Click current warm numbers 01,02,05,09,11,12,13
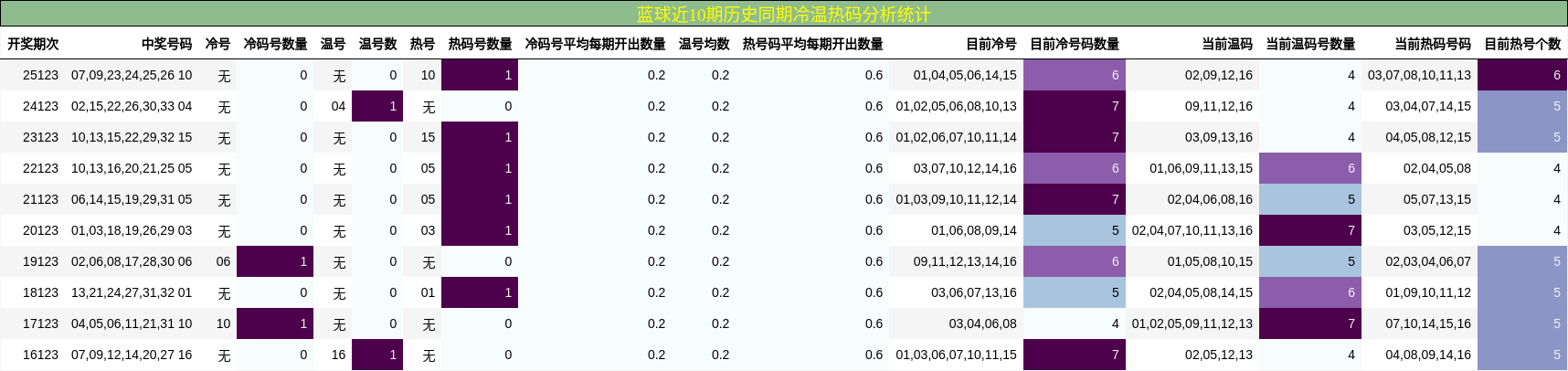Viewport: 1568px width, 371px height. pyautogui.click(x=1192, y=323)
